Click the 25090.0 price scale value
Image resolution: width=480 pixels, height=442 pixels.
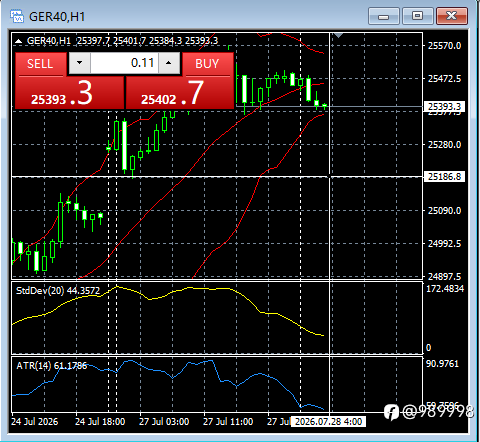click(444, 211)
